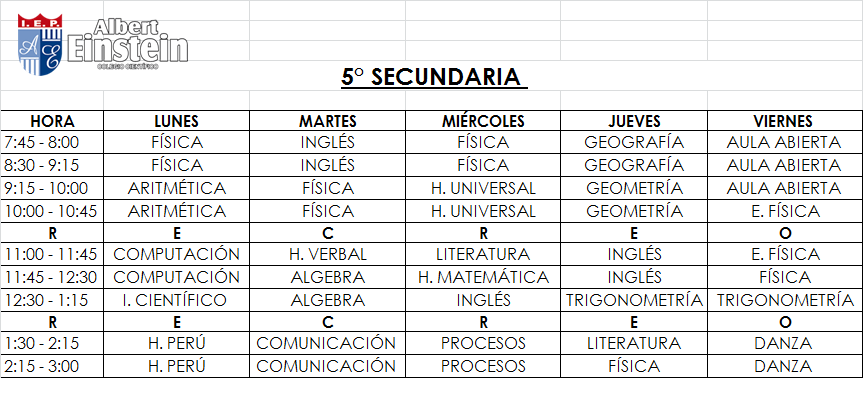Viewport: 863px width, 407px height.
Task: Select the MARTES column header
Action: tap(327, 120)
